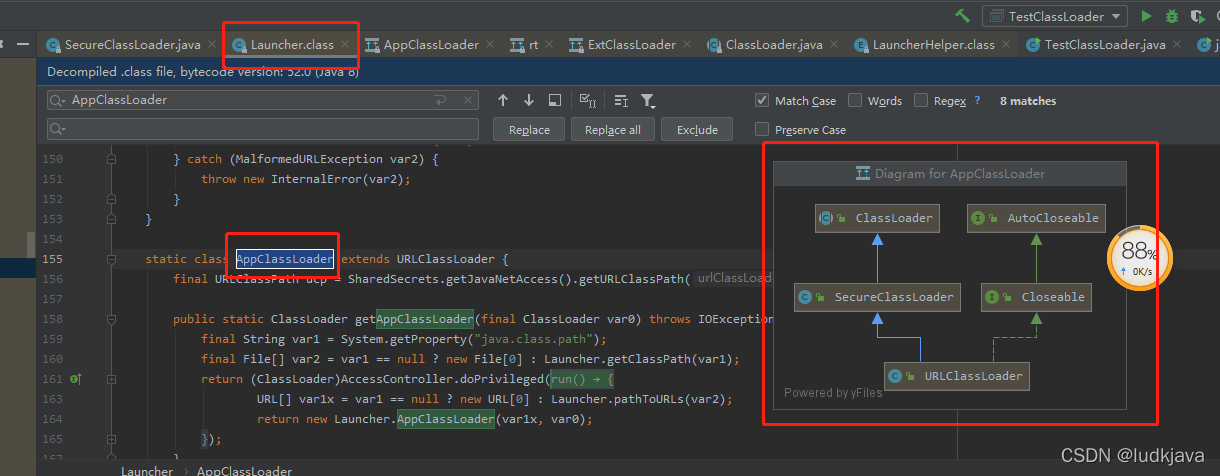This screenshot has height=476, width=1220.
Task: Switch to the TestClassLoader.java tab
Action: (1105, 45)
